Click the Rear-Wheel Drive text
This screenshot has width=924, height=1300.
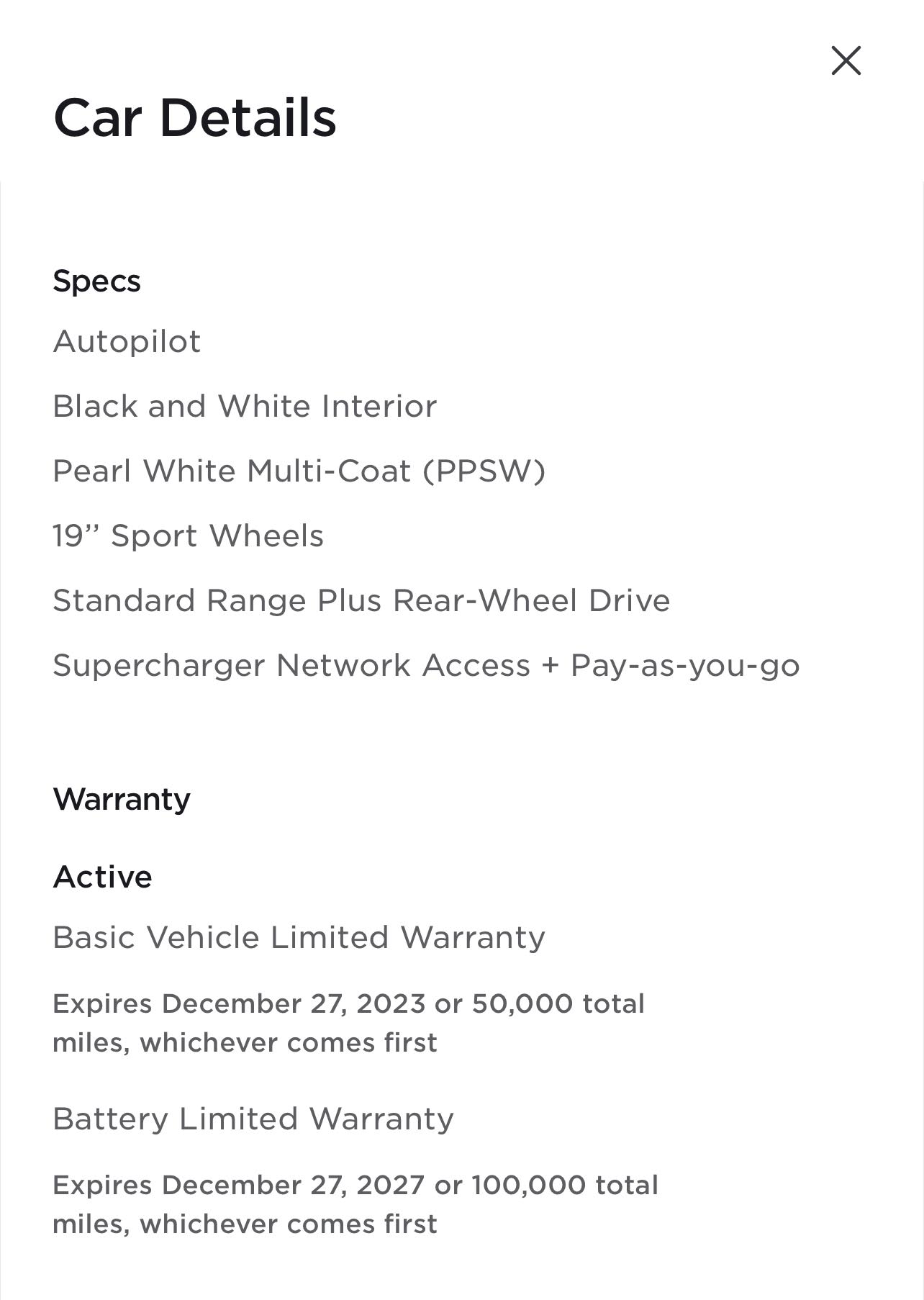[x=532, y=600]
